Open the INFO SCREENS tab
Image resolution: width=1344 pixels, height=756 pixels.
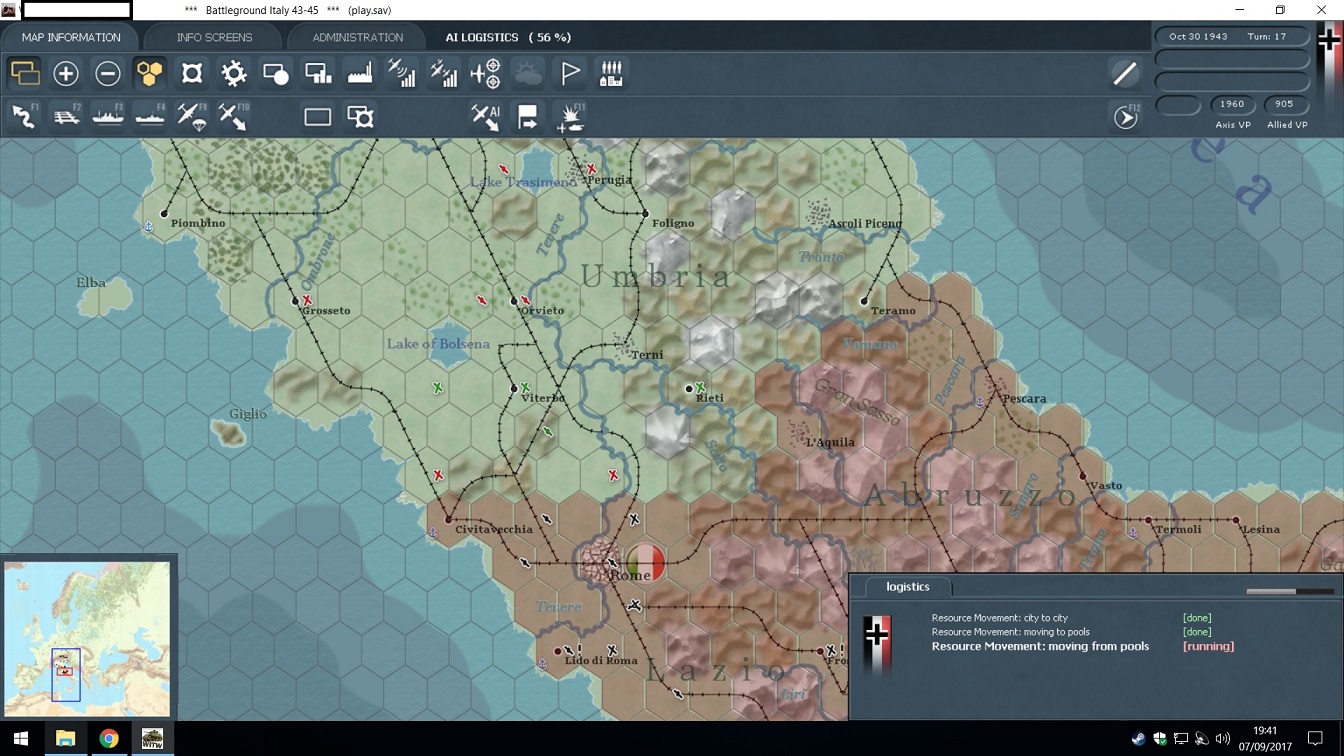(x=214, y=37)
